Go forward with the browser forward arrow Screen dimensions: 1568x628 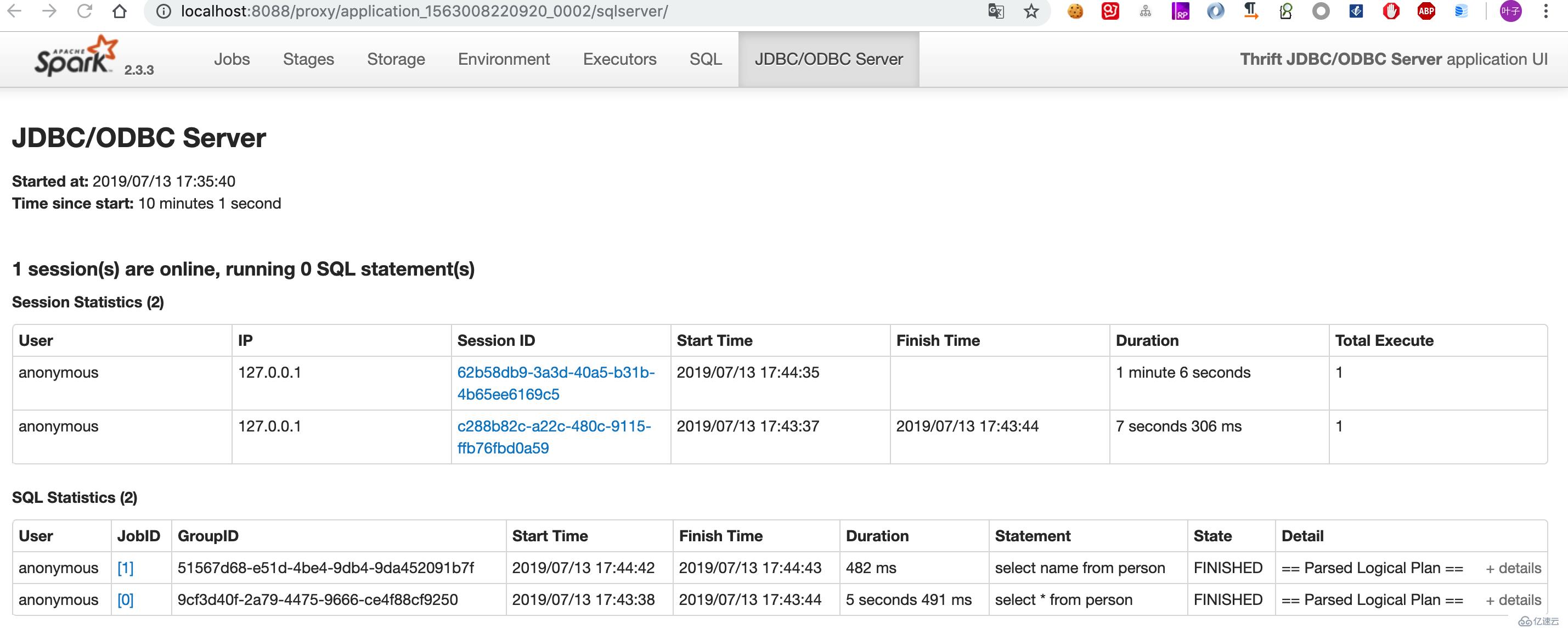[x=49, y=11]
